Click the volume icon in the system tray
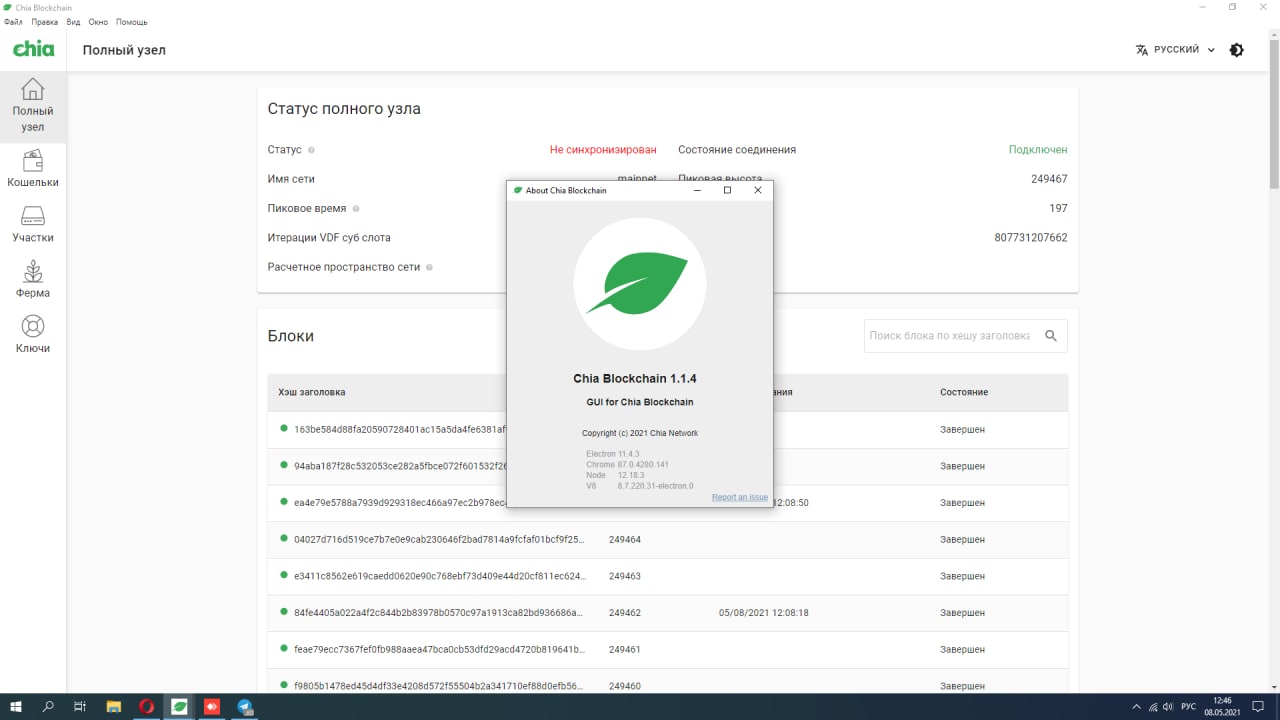 click(x=1167, y=707)
